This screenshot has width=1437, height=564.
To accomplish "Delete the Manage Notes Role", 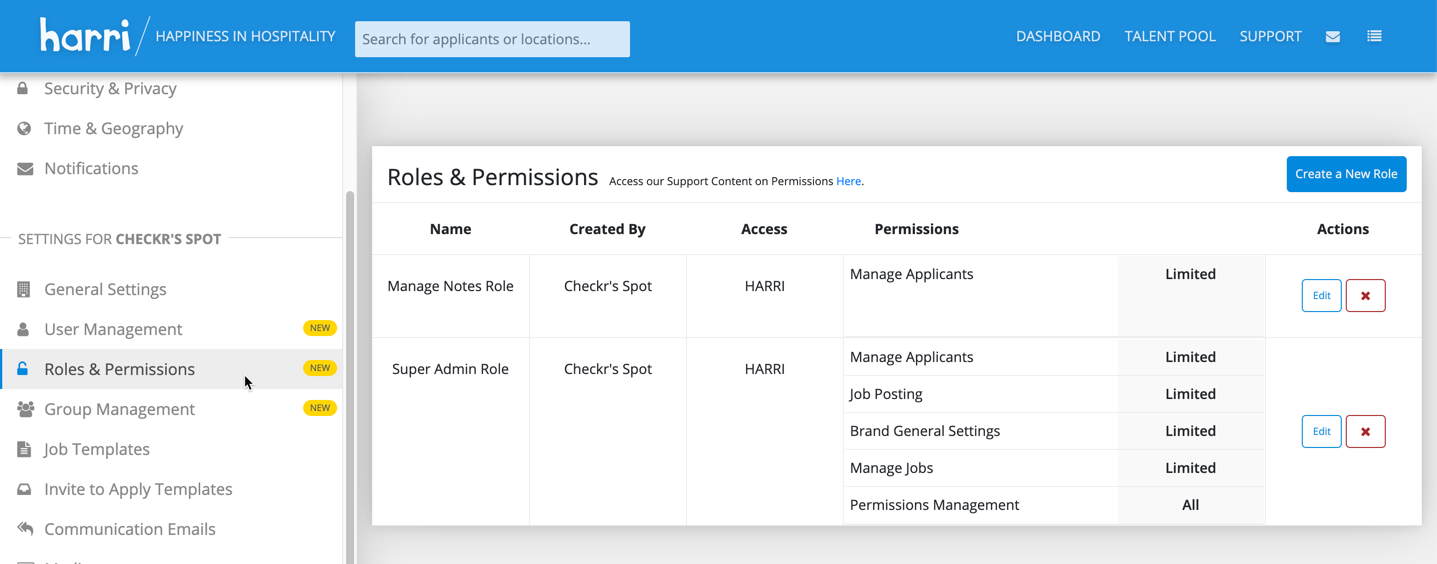I will 1365,296.
